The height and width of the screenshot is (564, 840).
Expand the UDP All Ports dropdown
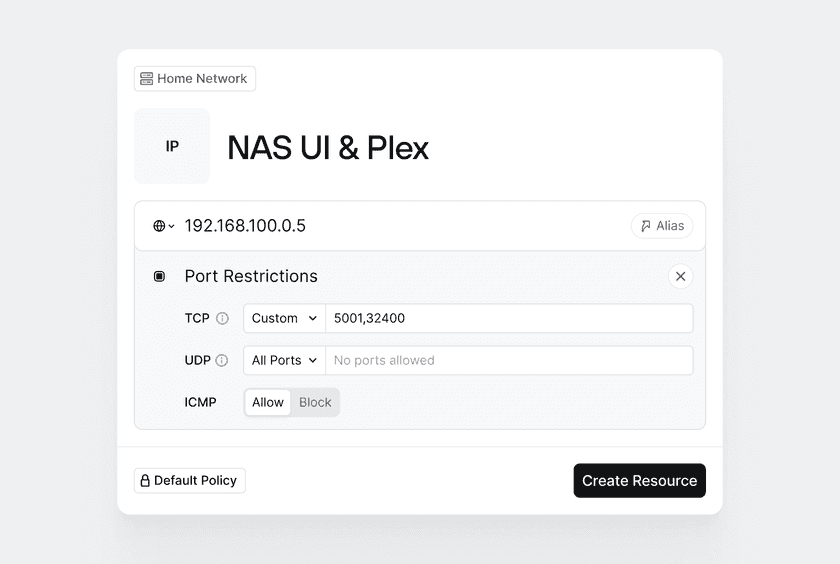pyautogui.click(x=284, y=360)
